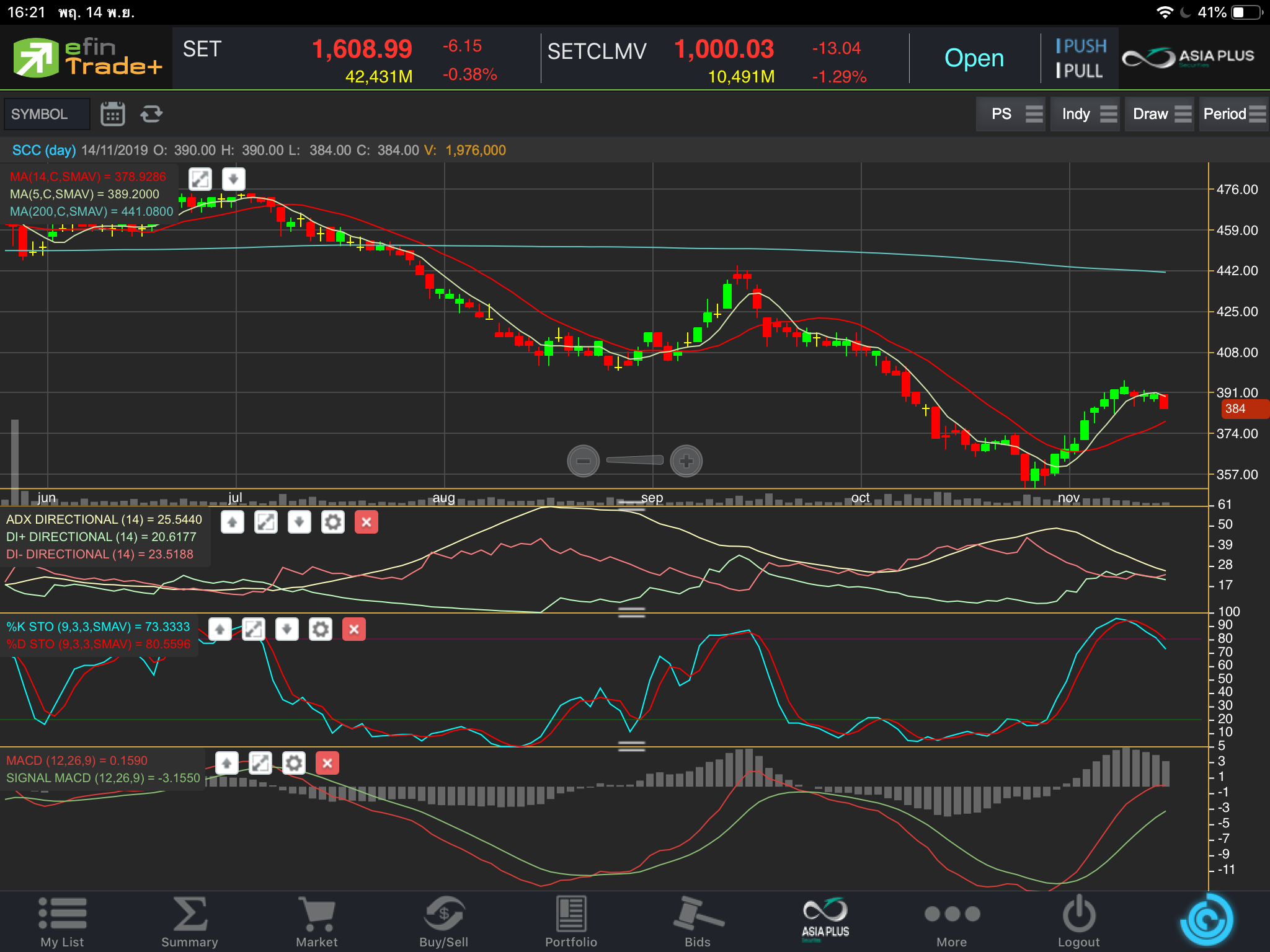Screen dimensions: 1270x952
Task: Open the calendar date picker icon
Action: 112,114
